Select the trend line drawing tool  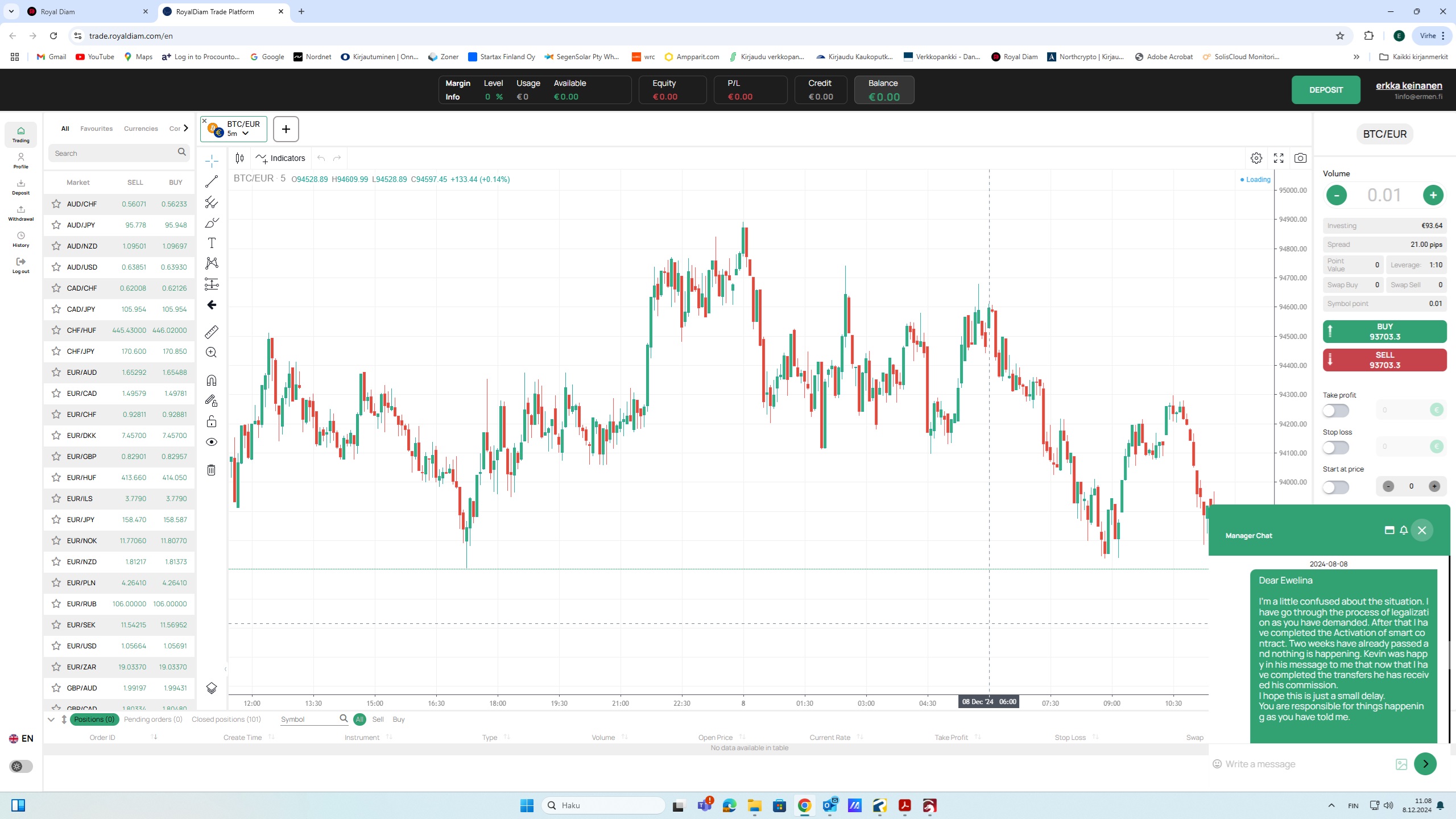212,181
